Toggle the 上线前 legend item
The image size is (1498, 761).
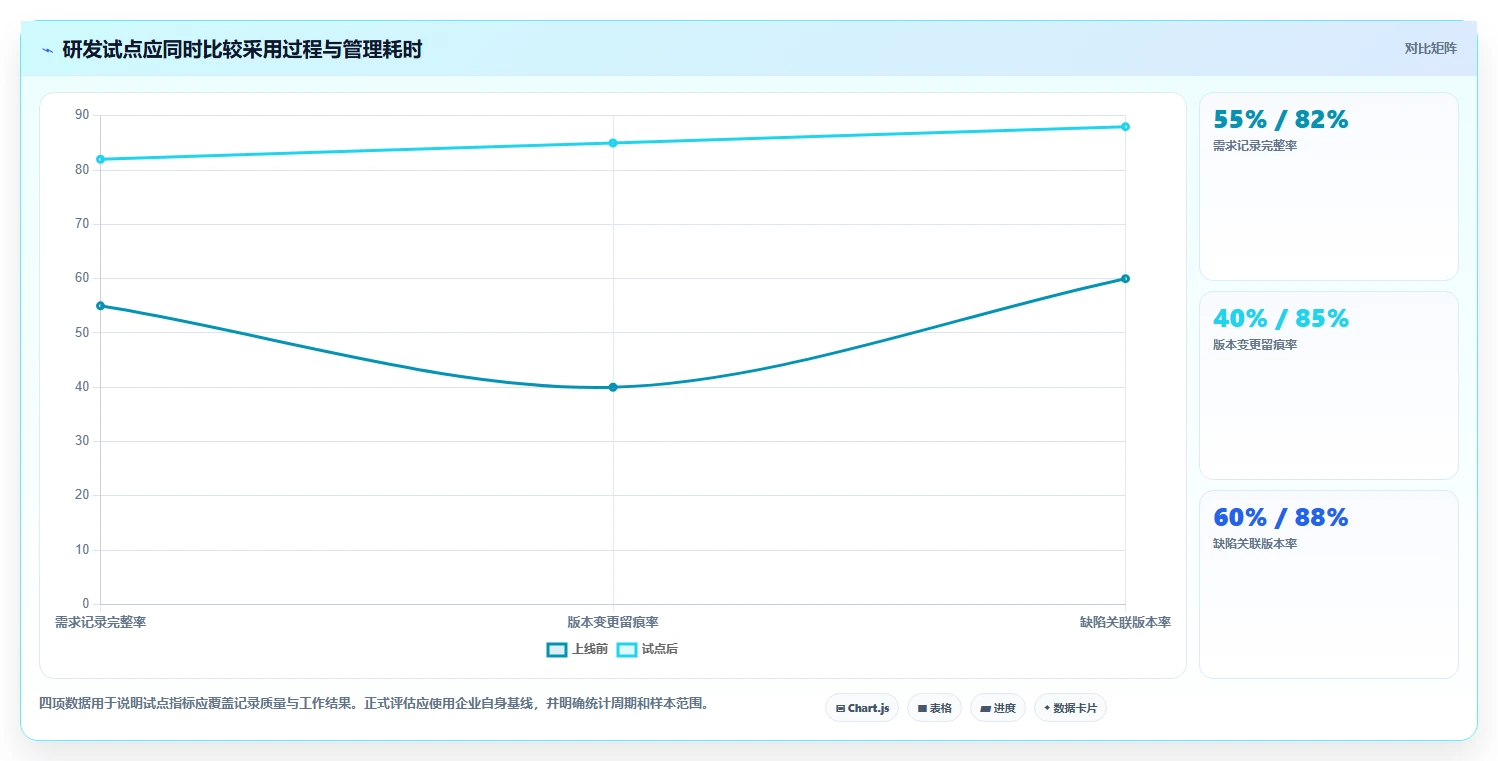(577, 649)
